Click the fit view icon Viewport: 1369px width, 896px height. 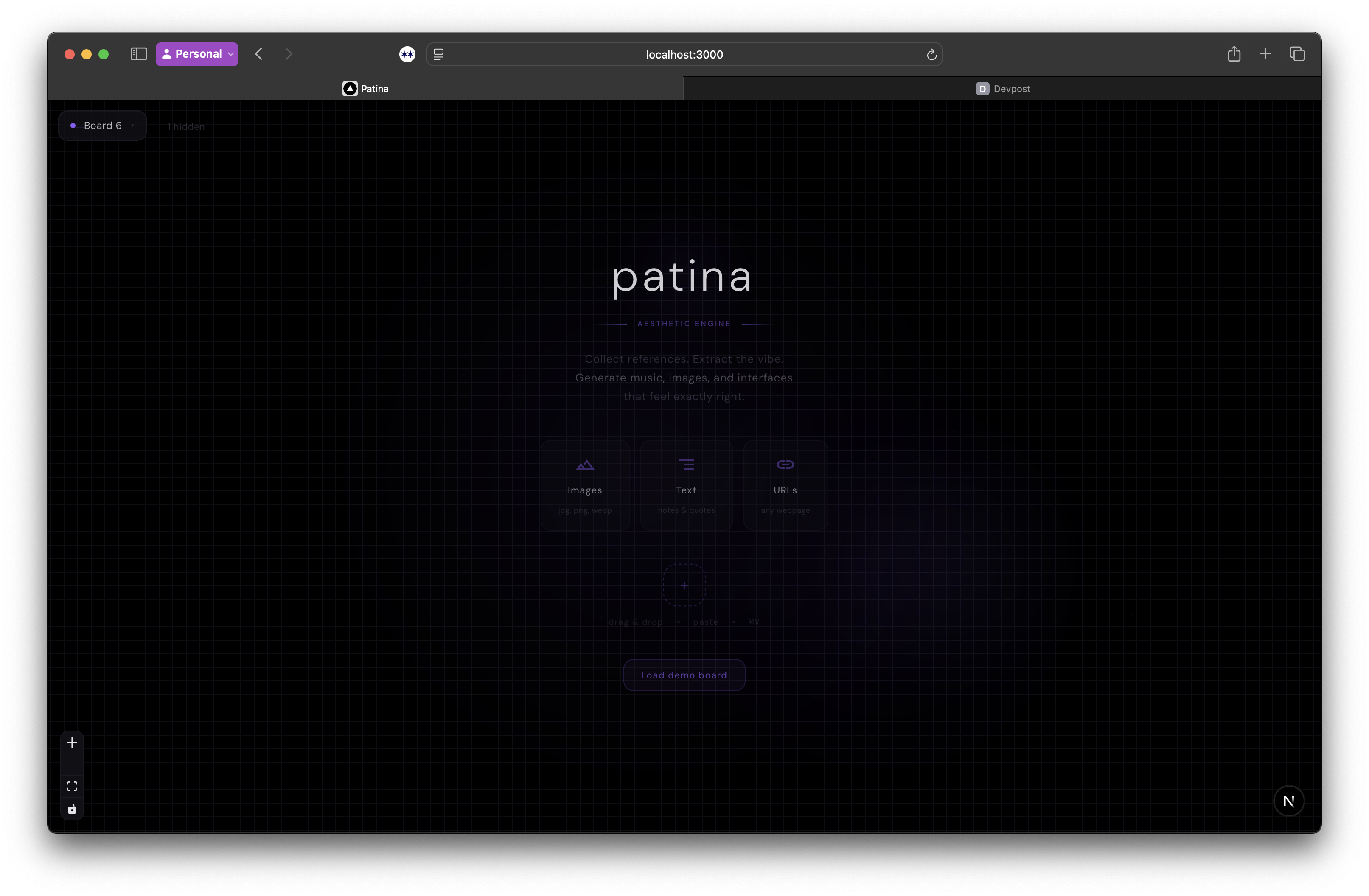[x=72, y=786]
